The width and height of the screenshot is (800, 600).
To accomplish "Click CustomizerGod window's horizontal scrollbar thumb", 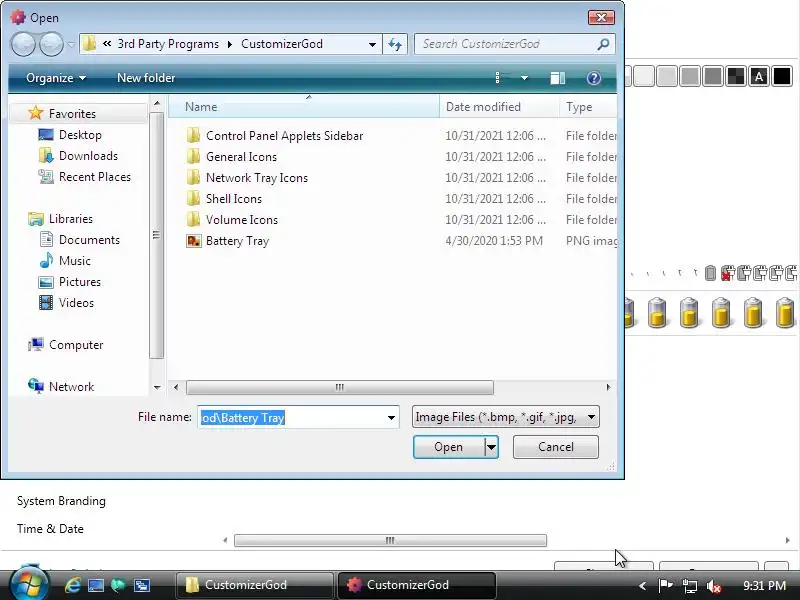I will point(390,540).
